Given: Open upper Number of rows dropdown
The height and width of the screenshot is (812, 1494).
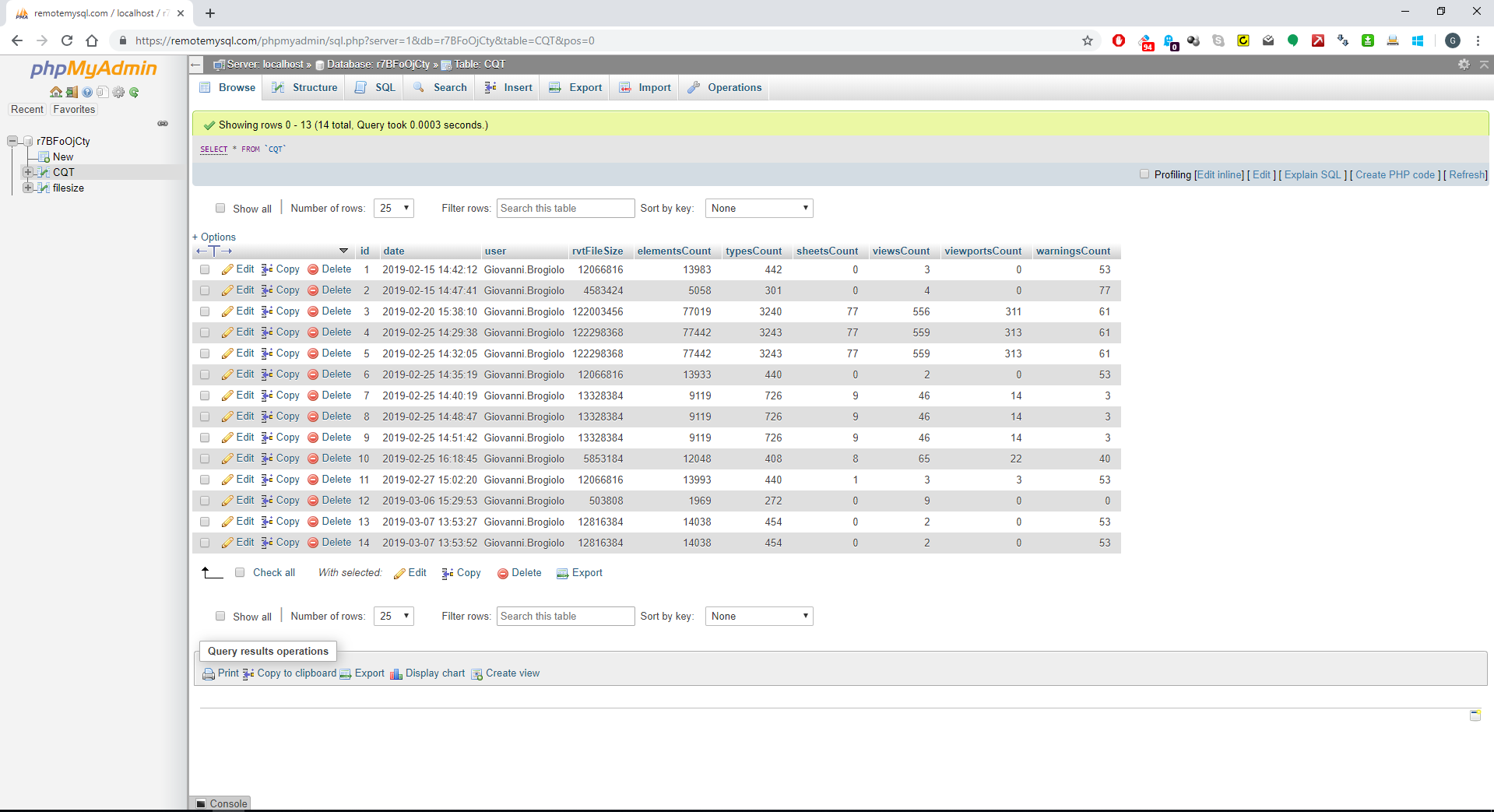Looking at the screenshot, I should [394, 208].
